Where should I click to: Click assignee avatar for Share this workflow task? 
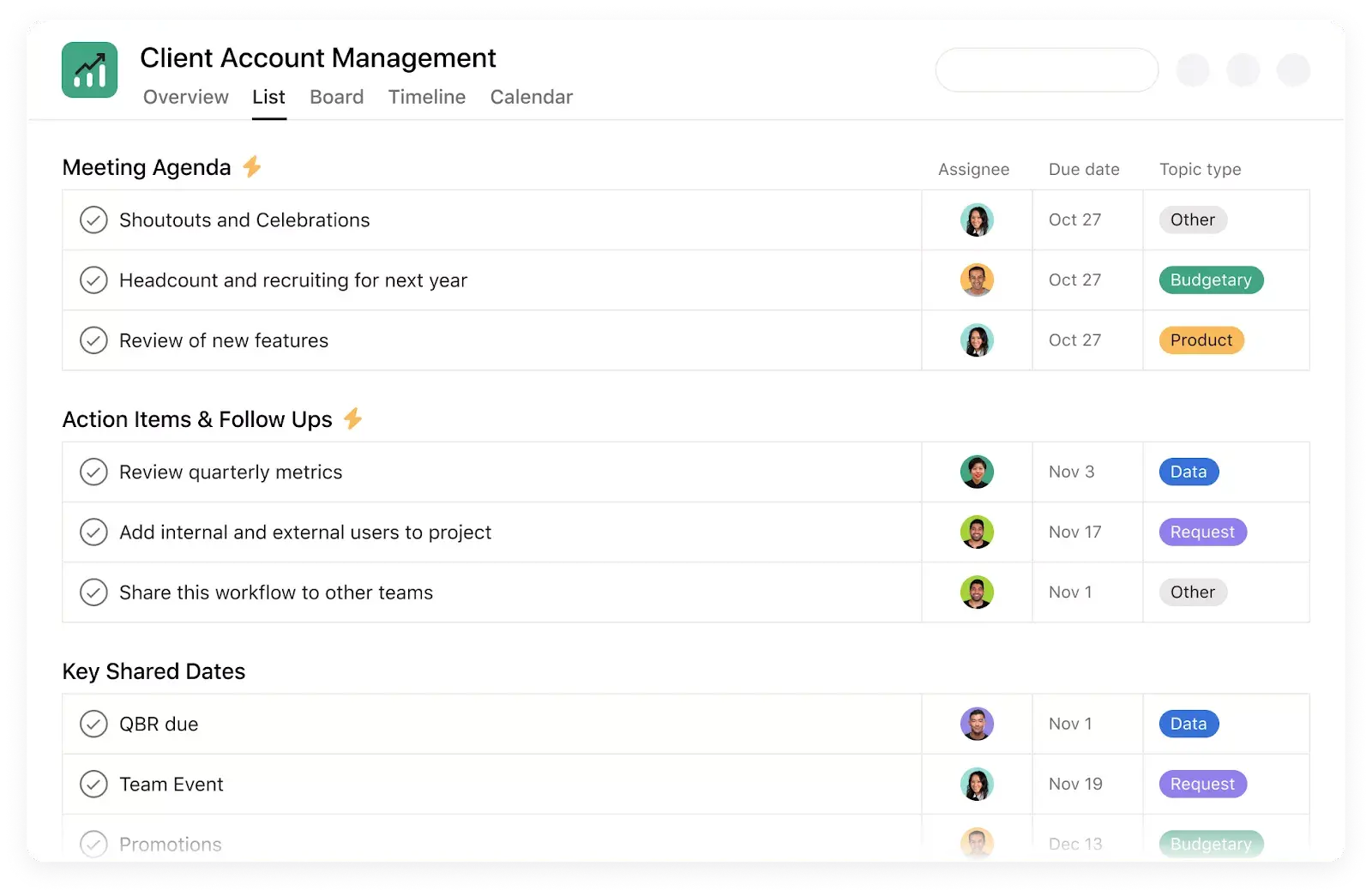(976, 592)
